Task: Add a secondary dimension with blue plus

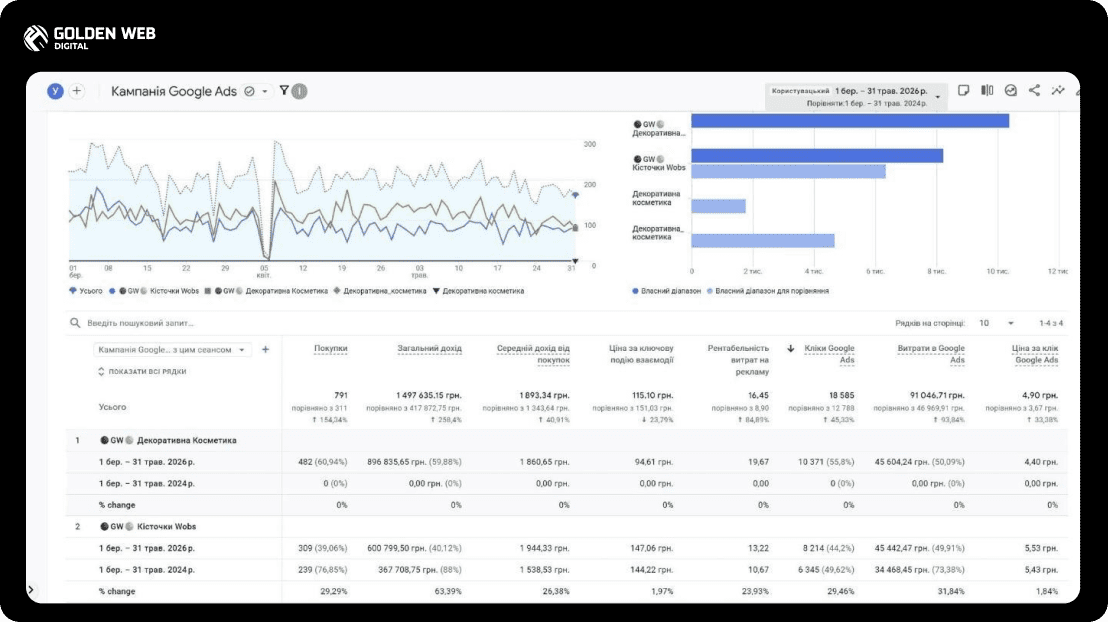Action: tap(265, 349)
